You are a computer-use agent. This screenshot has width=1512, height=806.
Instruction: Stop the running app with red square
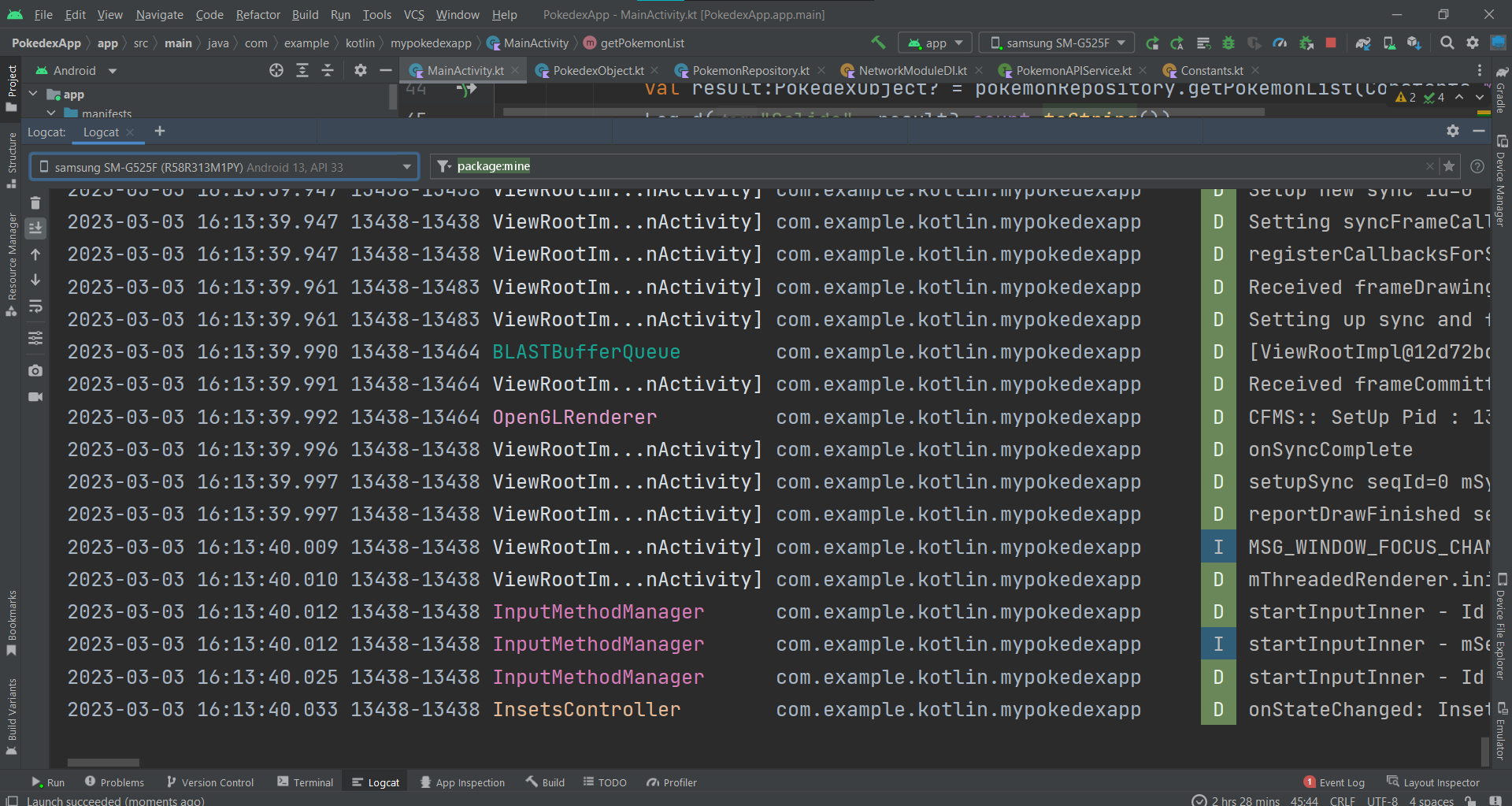[1331, 43]
